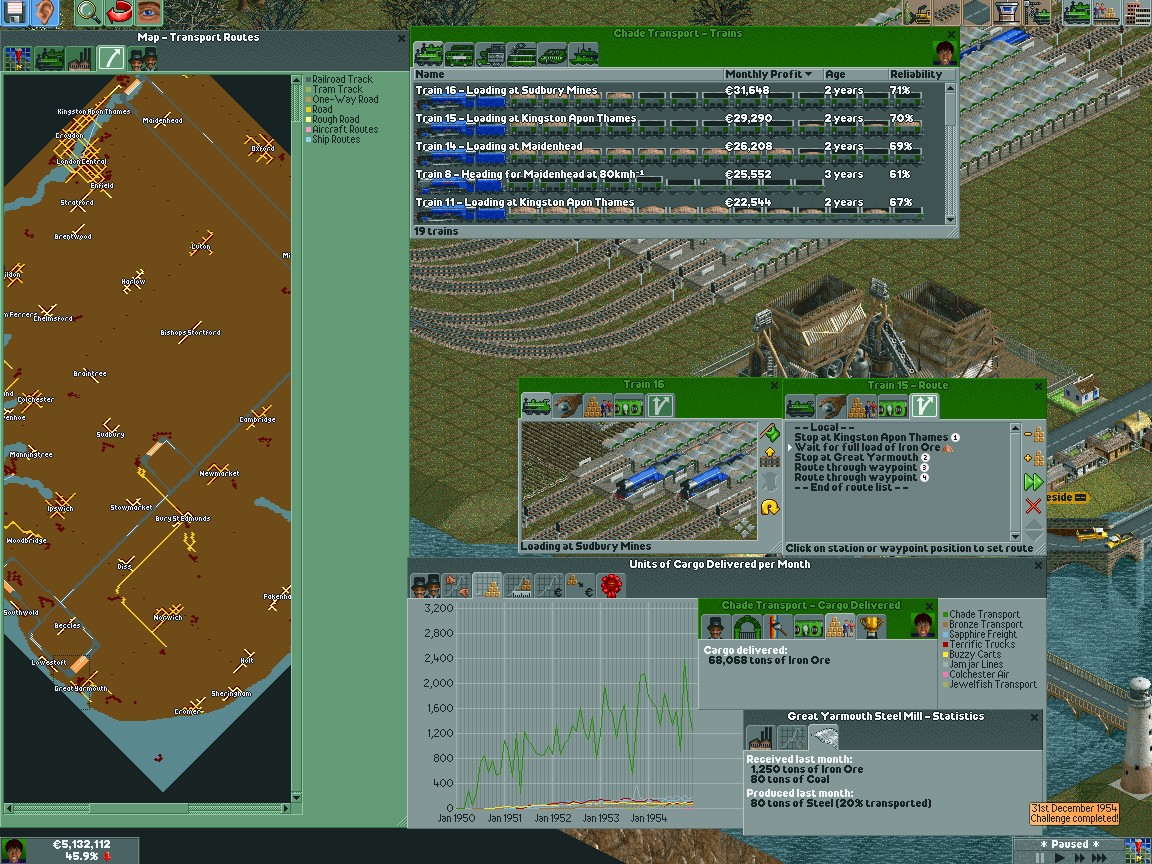Show ships in Chade Transport vehicle list

(583, 54)
